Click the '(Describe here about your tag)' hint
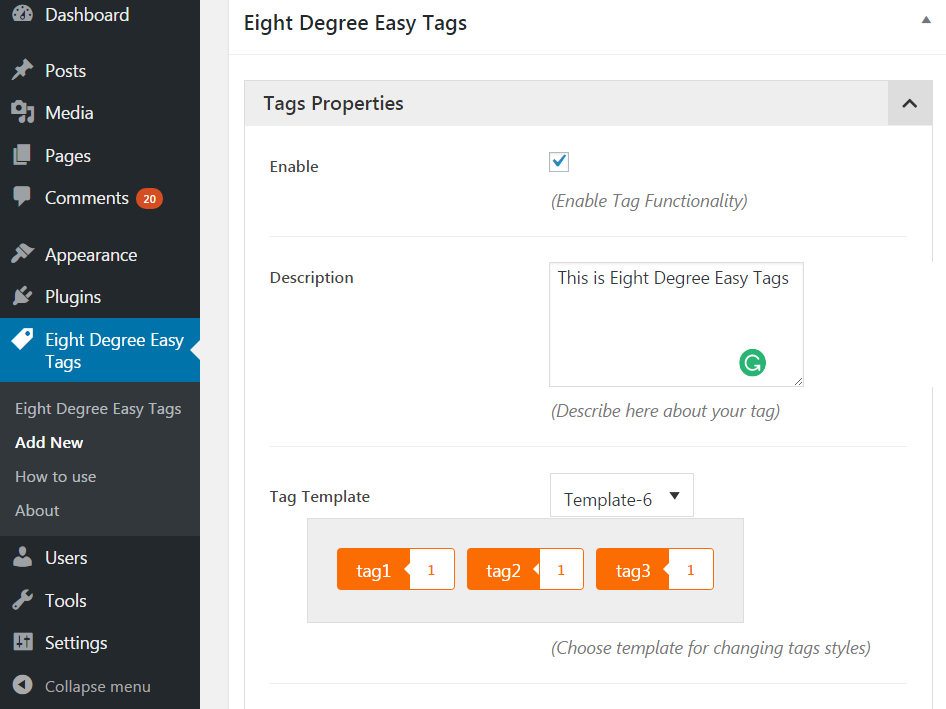Viewport: 946px width, 709px height. 665,411
